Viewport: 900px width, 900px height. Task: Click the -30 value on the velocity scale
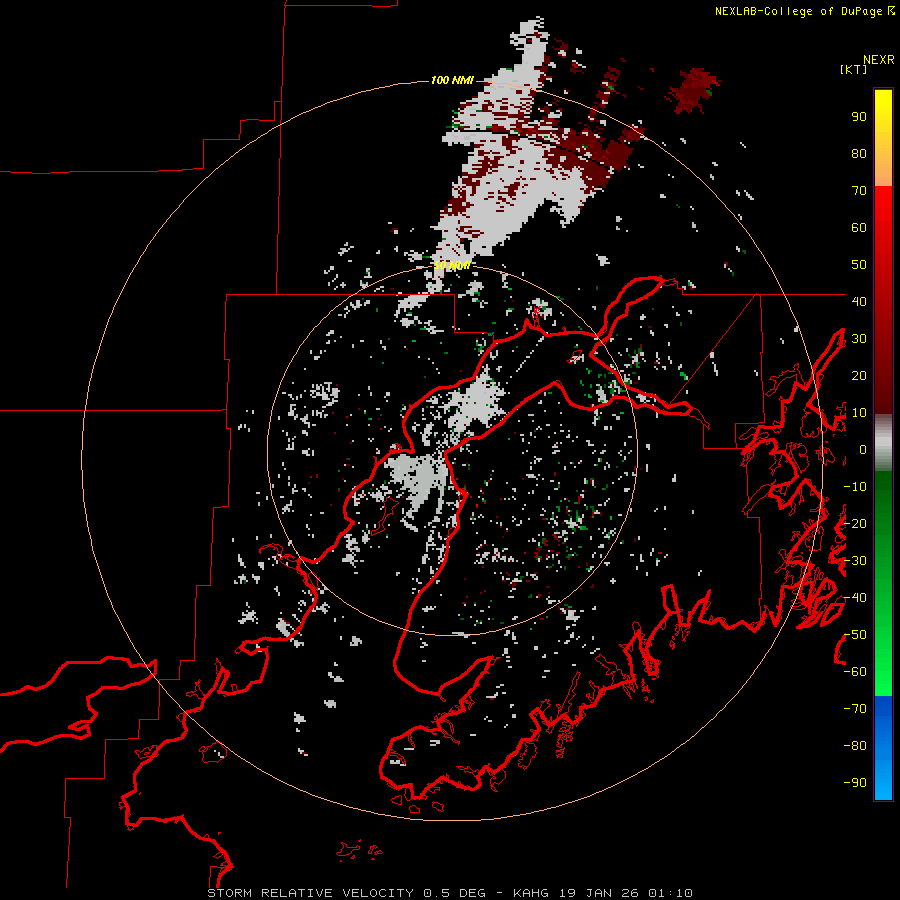[855, 561]
